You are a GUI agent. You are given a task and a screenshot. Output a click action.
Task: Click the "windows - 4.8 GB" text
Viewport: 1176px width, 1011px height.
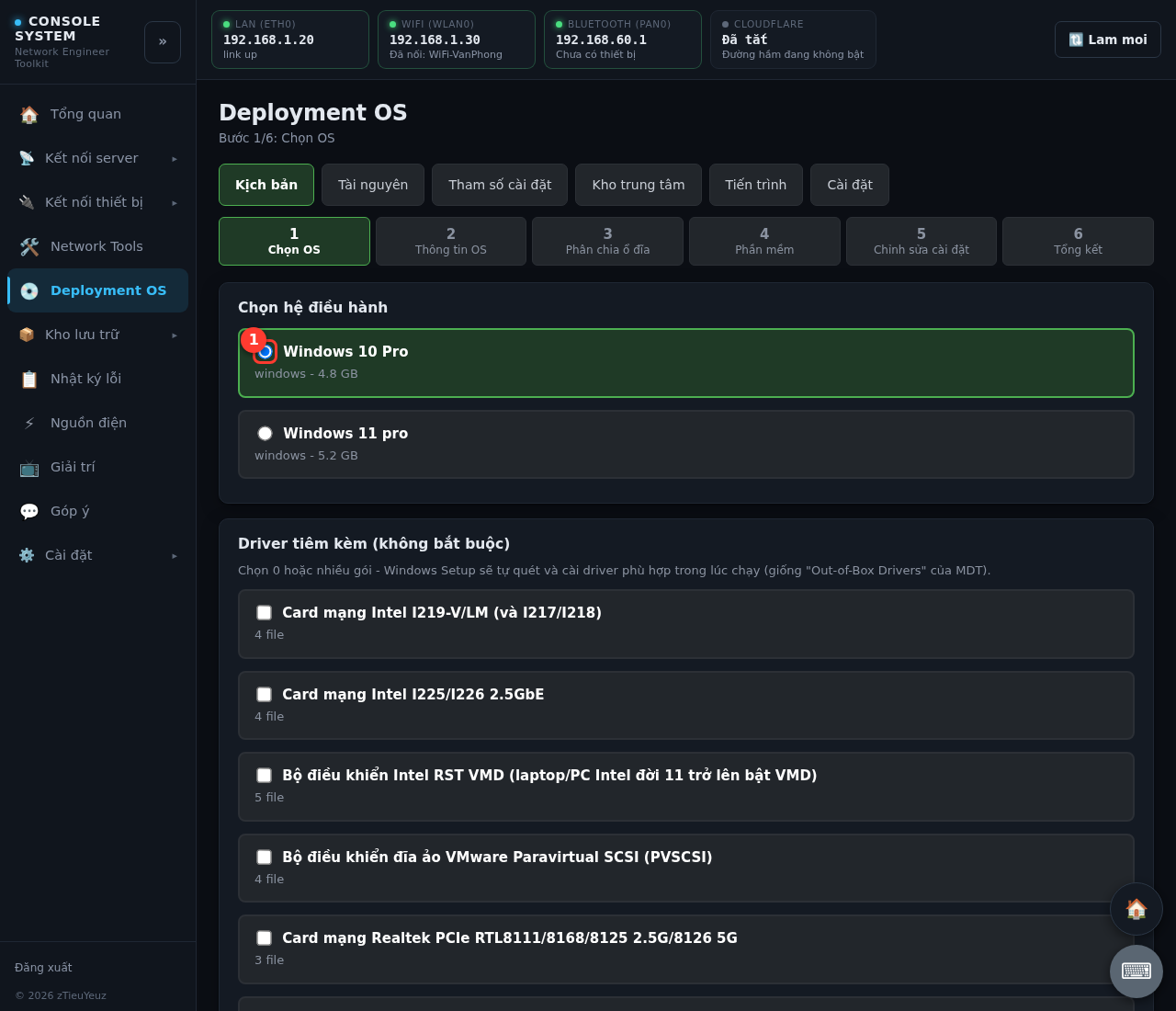[306, 374]
